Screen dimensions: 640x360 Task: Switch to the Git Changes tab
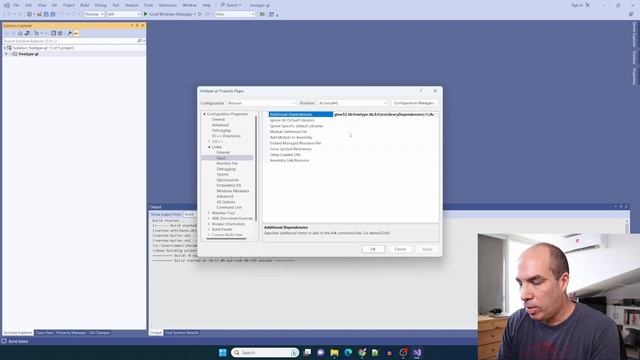(x=99, y=333)
